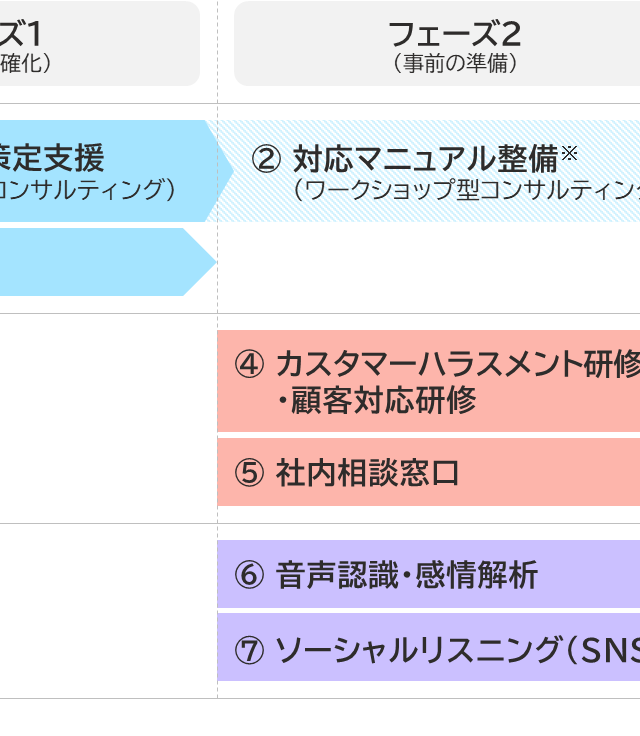
Task: Open the 対応マニュアル整備 item
Action: 423,159
